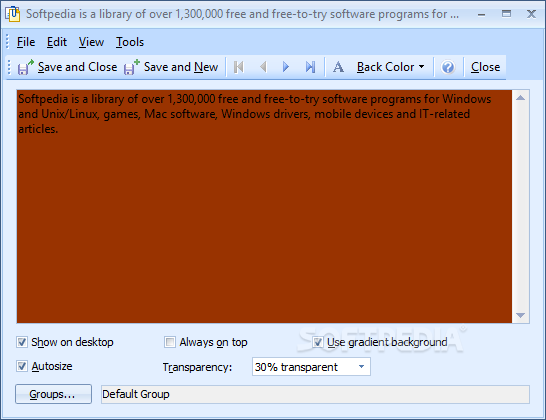Go to the previous note arrow icon

click(263, 67)
